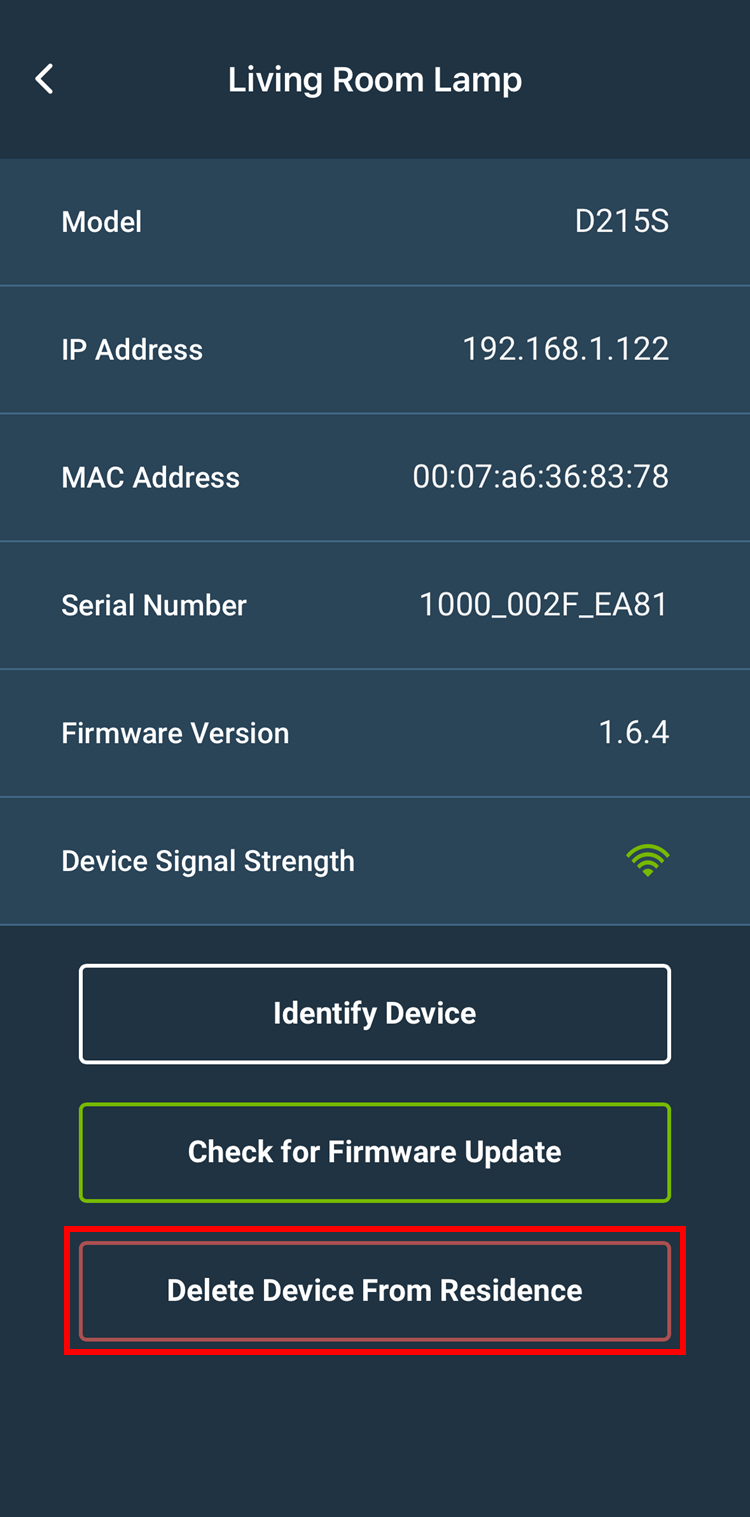The height and width of the screenshot is (1517, 750).
Task: Click the green Wi-Fi signal strength icon
Action: [648, 860]
